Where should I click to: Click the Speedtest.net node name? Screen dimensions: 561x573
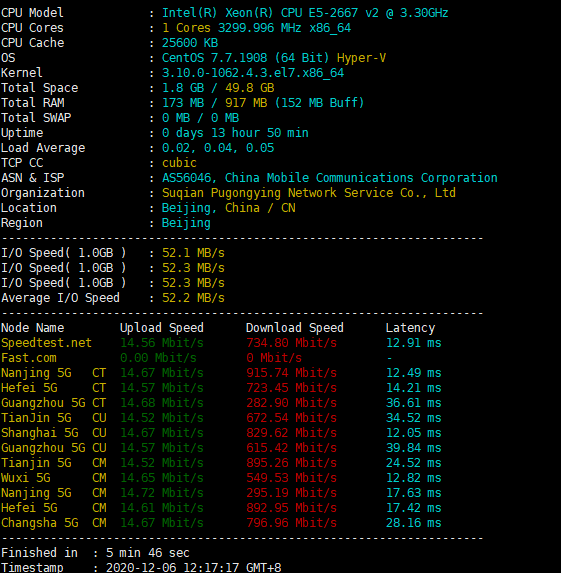pos(46,342)
